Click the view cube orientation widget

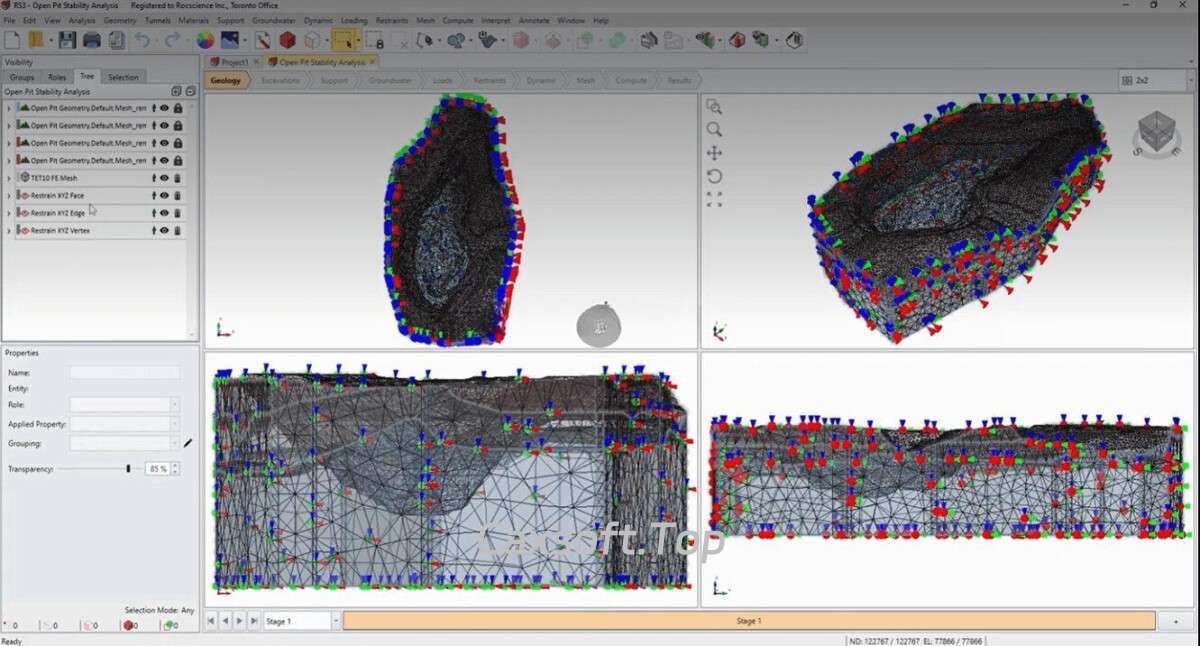pos(1157,132)
